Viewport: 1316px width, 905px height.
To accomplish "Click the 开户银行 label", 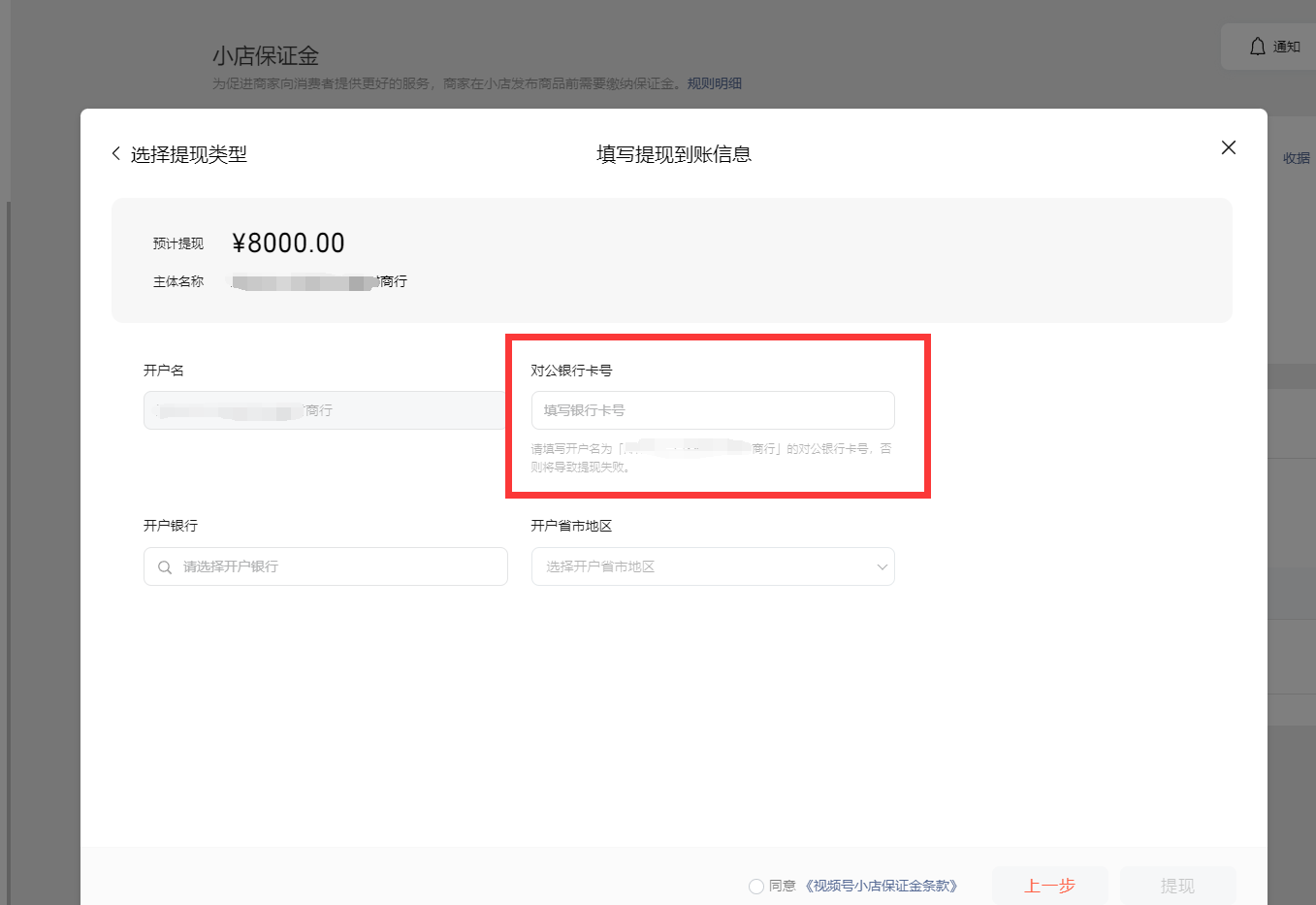I will tap(171, 526).
